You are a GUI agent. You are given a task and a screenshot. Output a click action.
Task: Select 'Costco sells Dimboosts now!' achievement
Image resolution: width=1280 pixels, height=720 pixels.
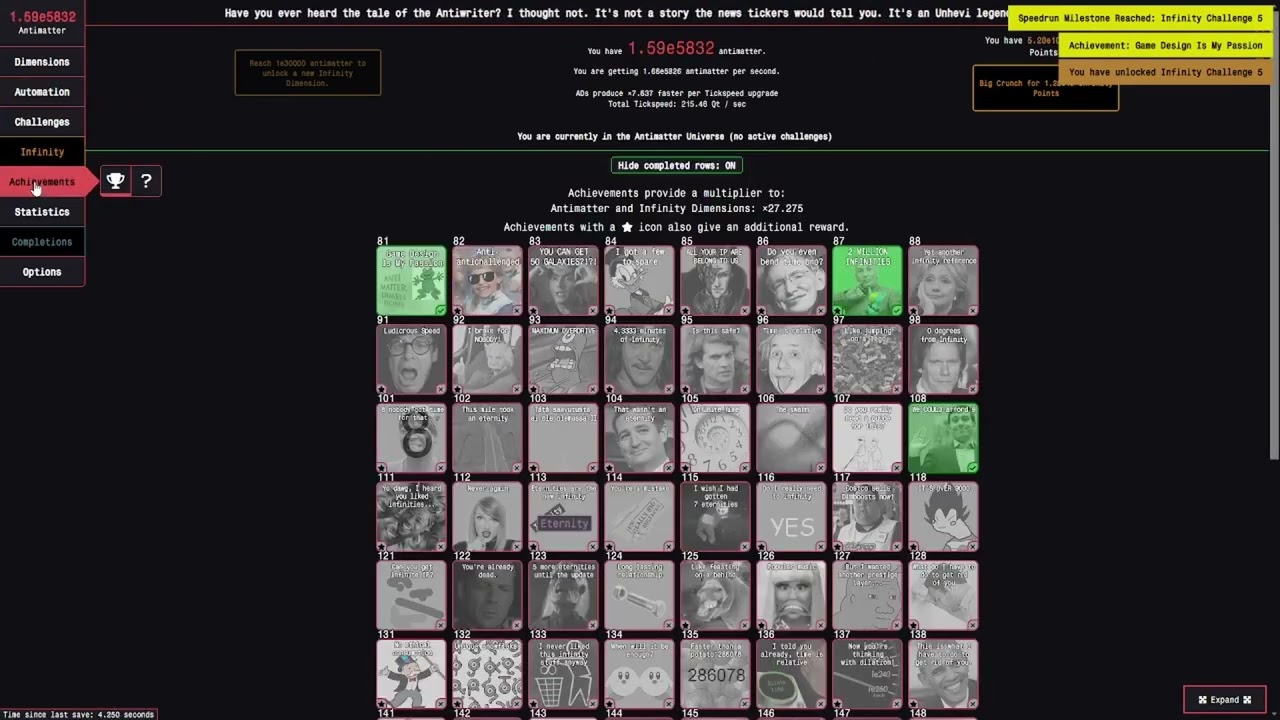click(867, 518)
